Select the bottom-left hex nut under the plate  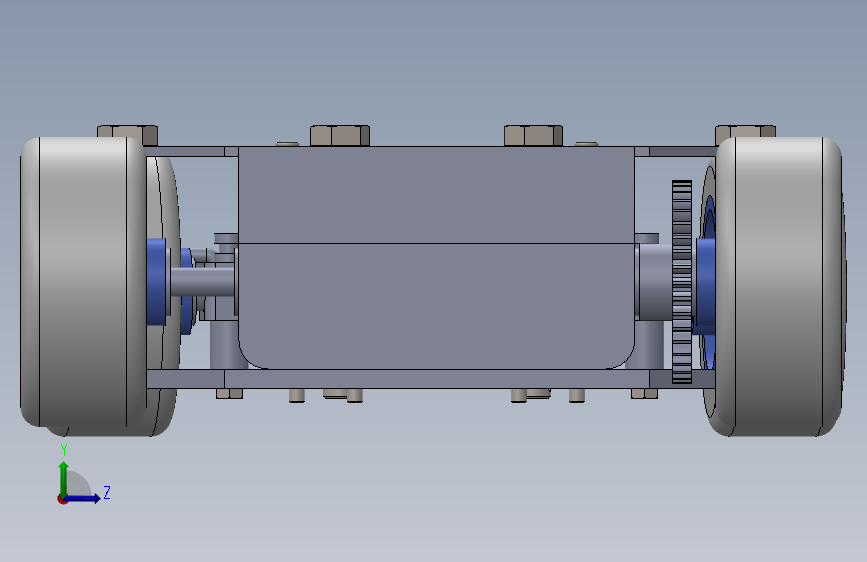point(229,393)
